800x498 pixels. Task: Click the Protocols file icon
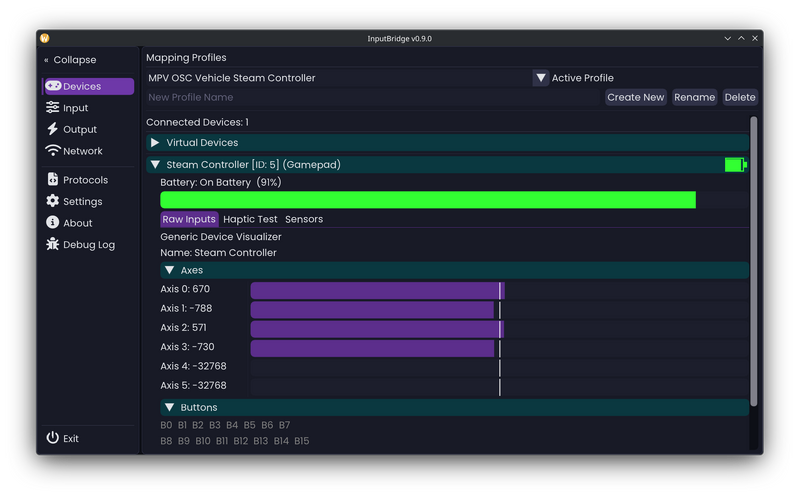pyautogui.click(x=53, y=179)
